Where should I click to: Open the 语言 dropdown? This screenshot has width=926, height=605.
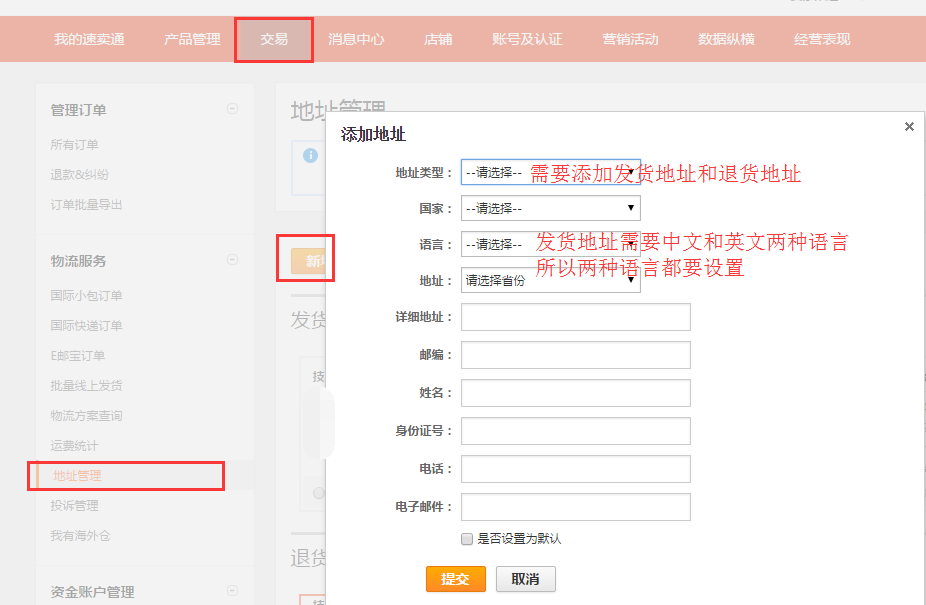(x=550, y=244)
